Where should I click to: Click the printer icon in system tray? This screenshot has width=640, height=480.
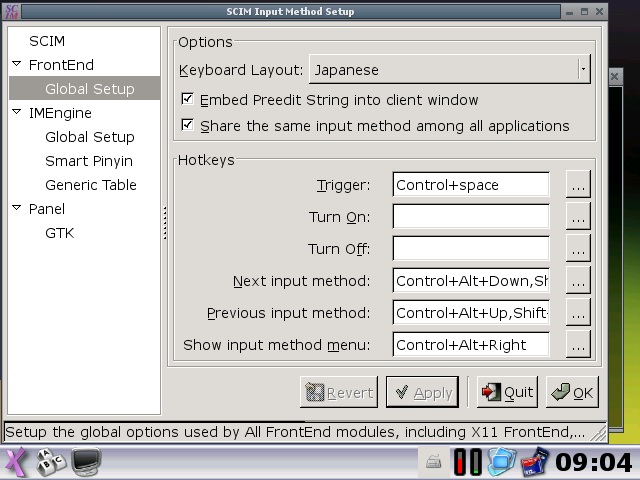(433, 463)
